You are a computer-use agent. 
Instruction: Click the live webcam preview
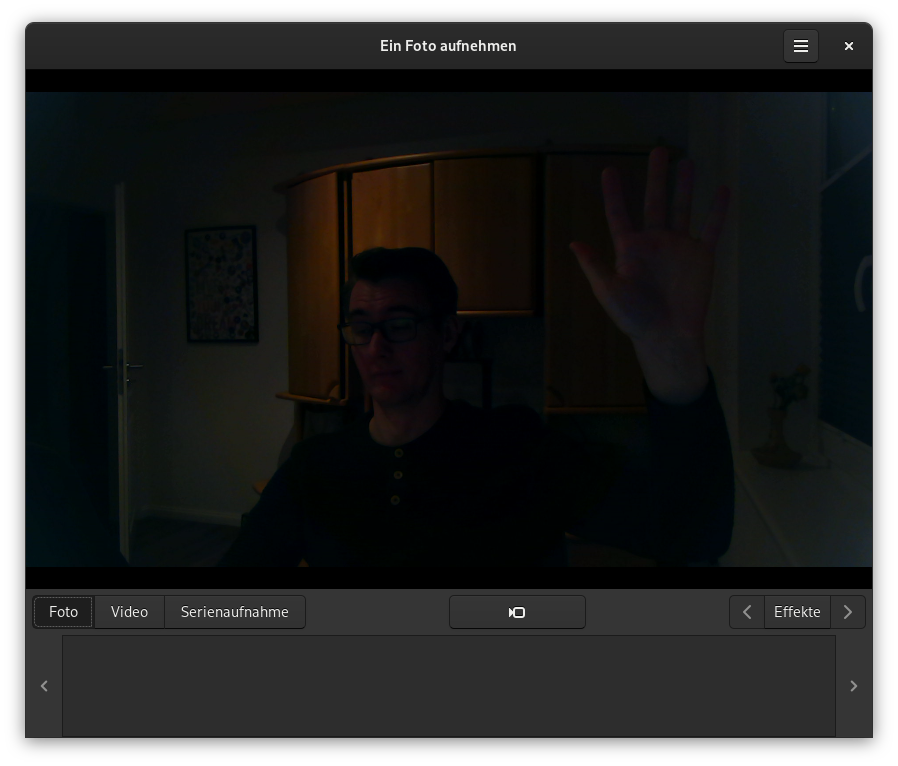coord(449,329)
